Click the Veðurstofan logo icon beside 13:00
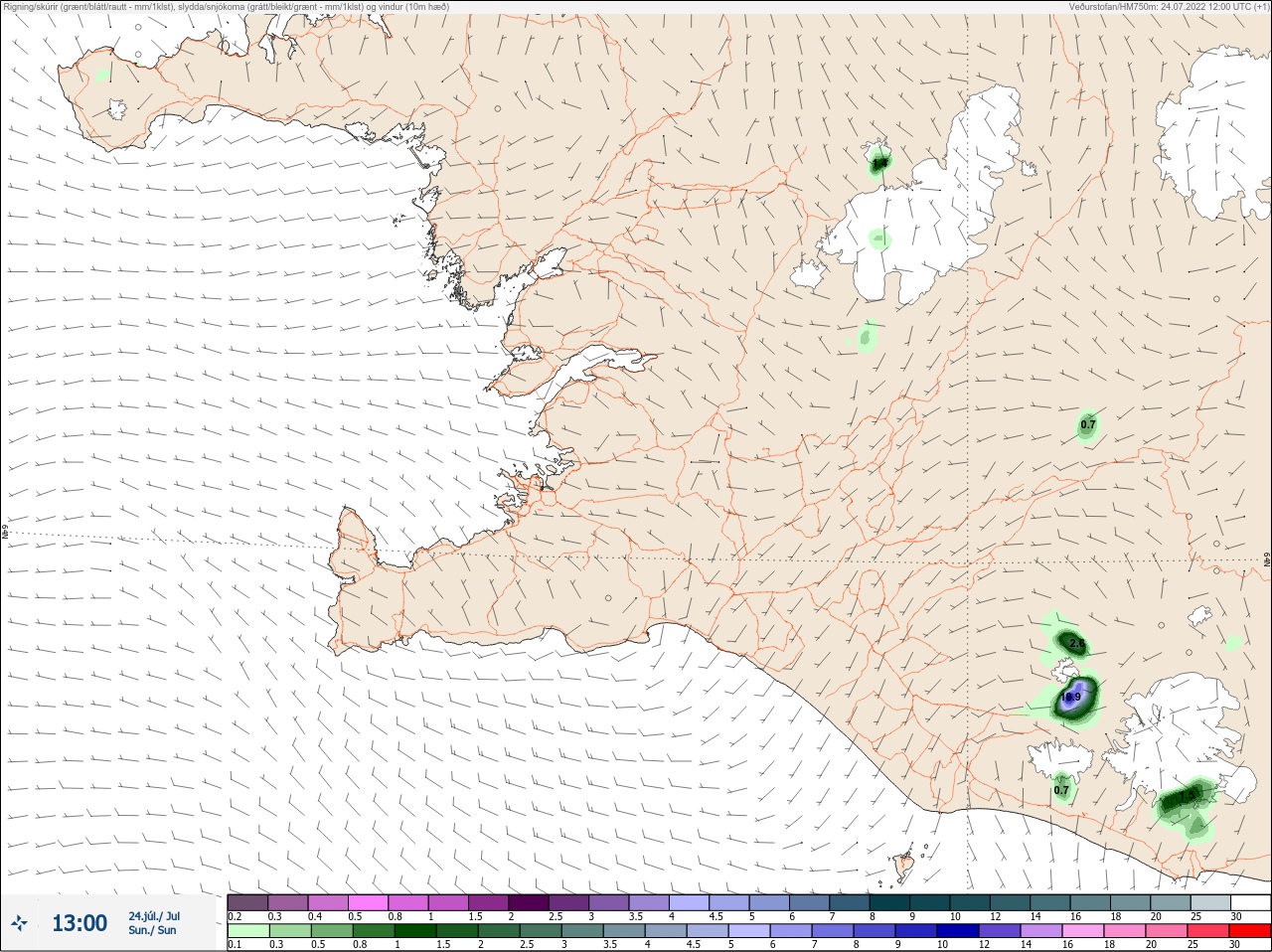1272x952 pixels. coord(19,923)
